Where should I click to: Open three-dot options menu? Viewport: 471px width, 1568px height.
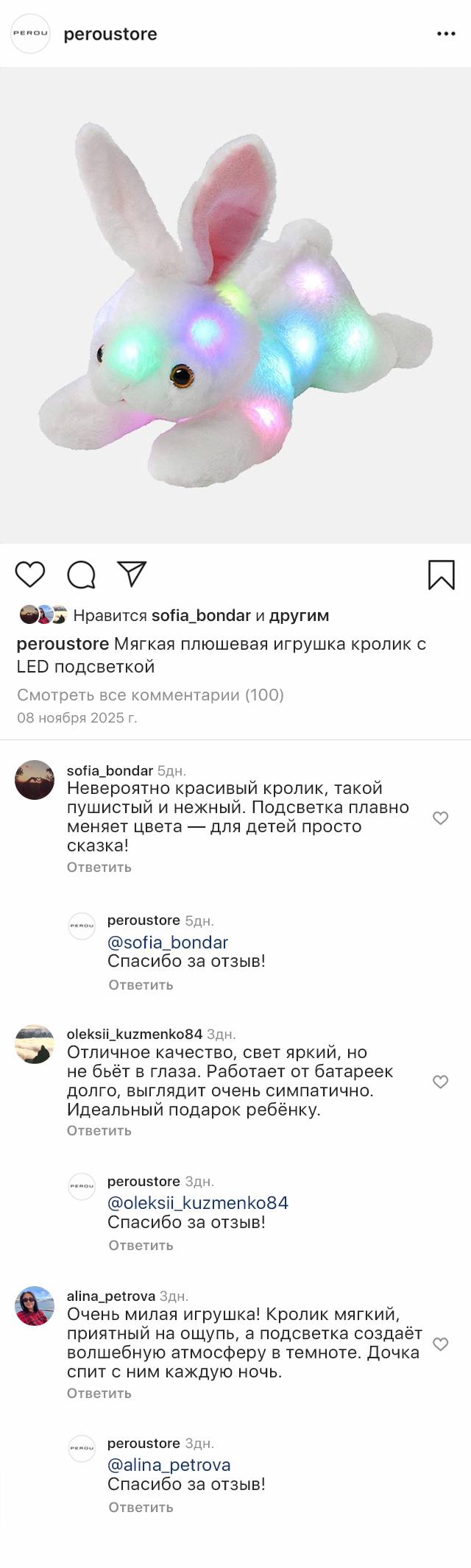coord(446,34)
